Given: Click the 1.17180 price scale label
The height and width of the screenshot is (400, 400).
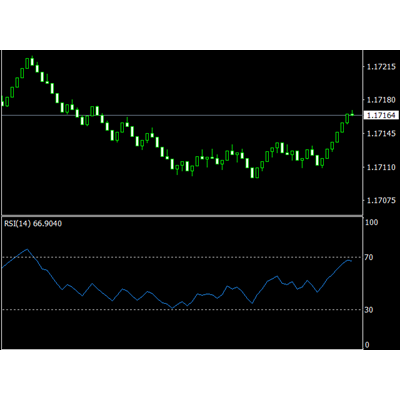Looking at the screenshot, I should pyautogui.click(x=381, y=100).
